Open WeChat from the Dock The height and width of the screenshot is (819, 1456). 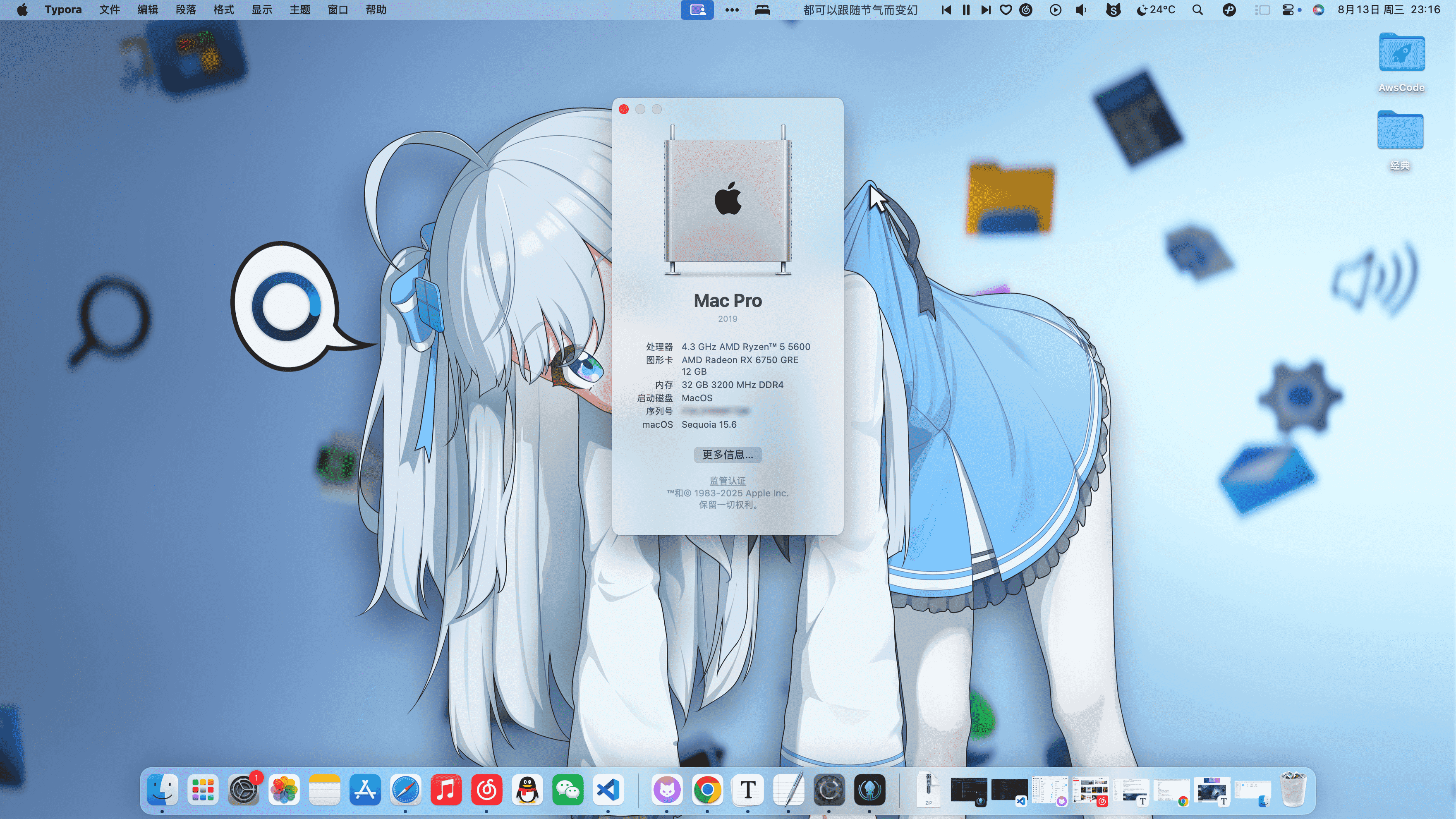(568, 790)
